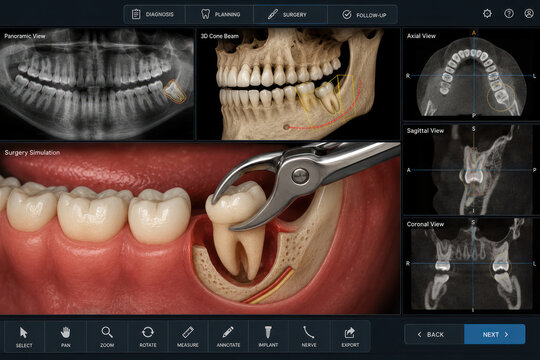Open the Sagittal View CT slice
Viewport: 540px width, 360px height.
point(471,169)
